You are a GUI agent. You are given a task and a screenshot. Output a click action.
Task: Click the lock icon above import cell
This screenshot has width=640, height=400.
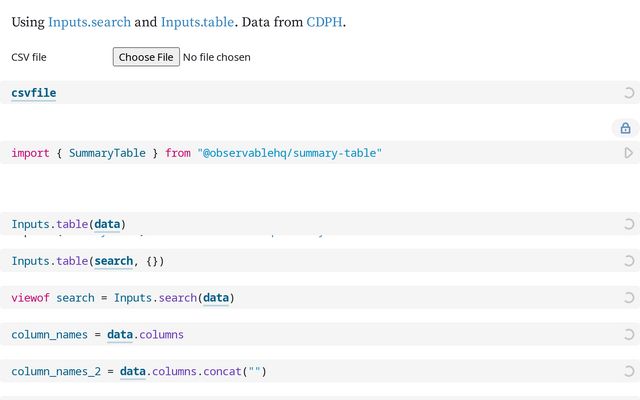tap(625, 128)
